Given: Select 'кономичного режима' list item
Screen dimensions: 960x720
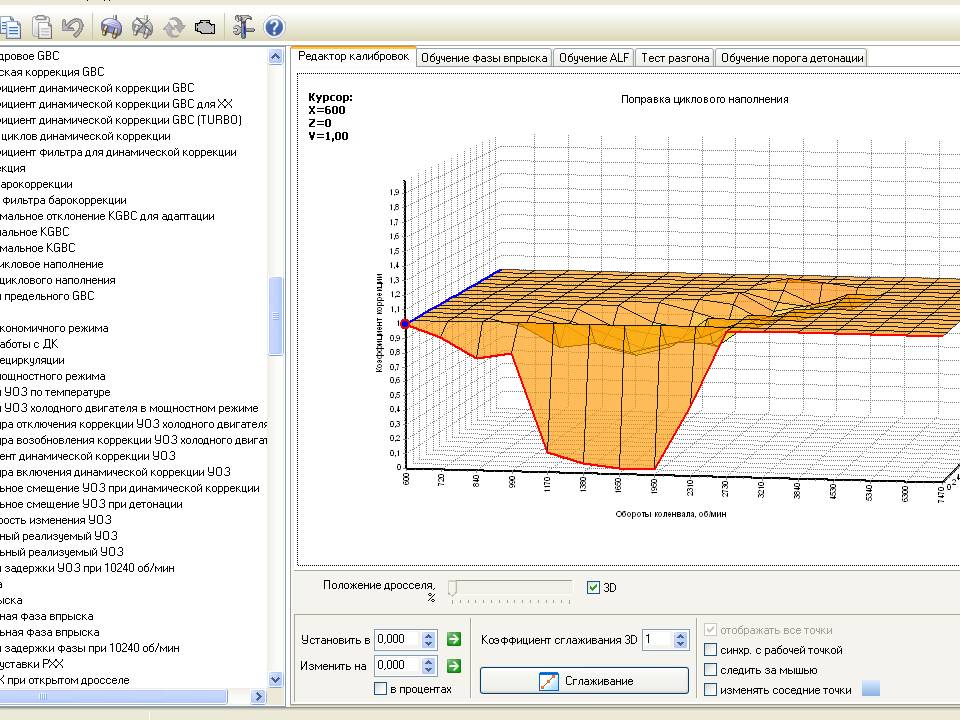Looking at the screenshot, I should coord(54,328).
